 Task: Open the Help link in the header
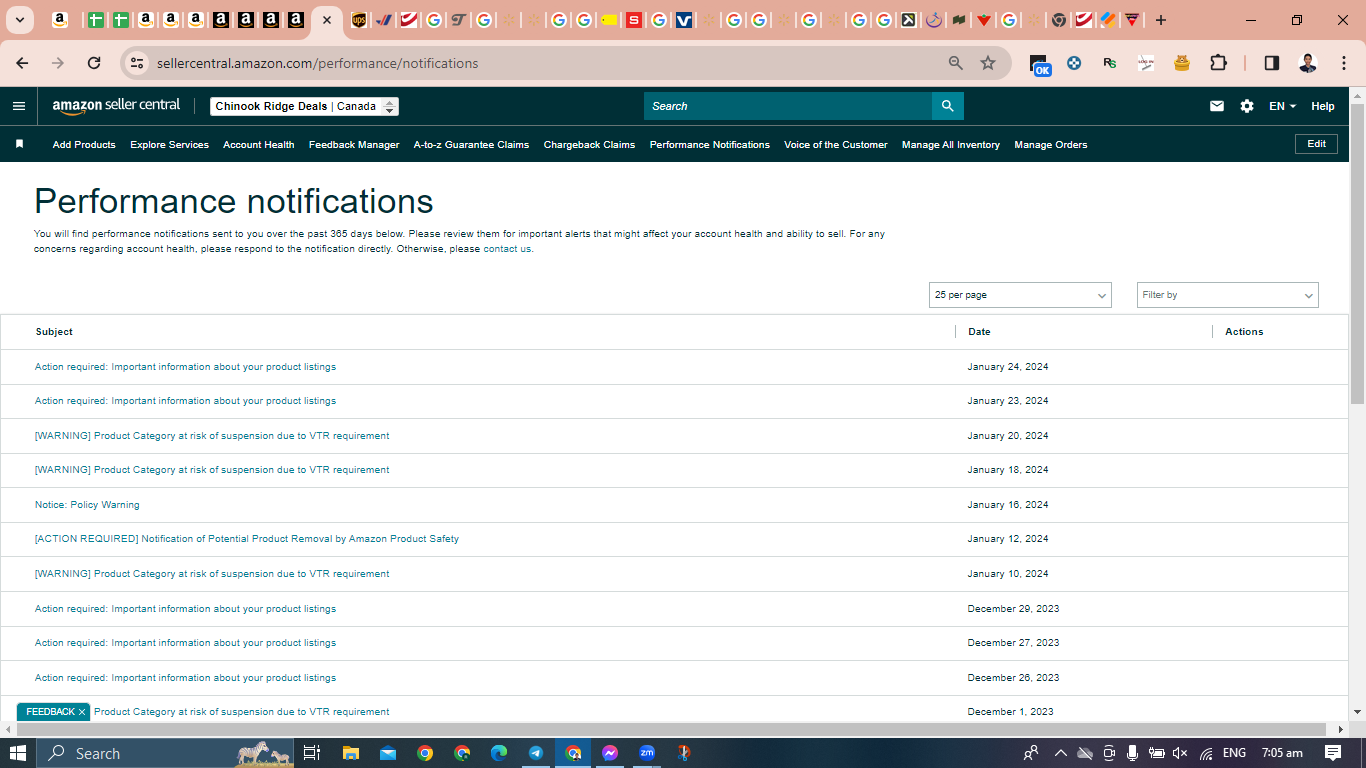(x=1322, y=106)
